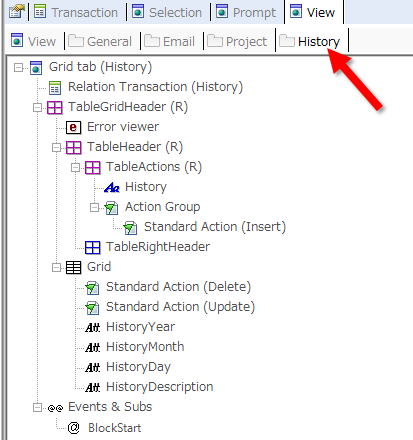Collapse the Action Group node
Image resolution: width=413 pixels, height=440 pixels.
pos(95,208)
